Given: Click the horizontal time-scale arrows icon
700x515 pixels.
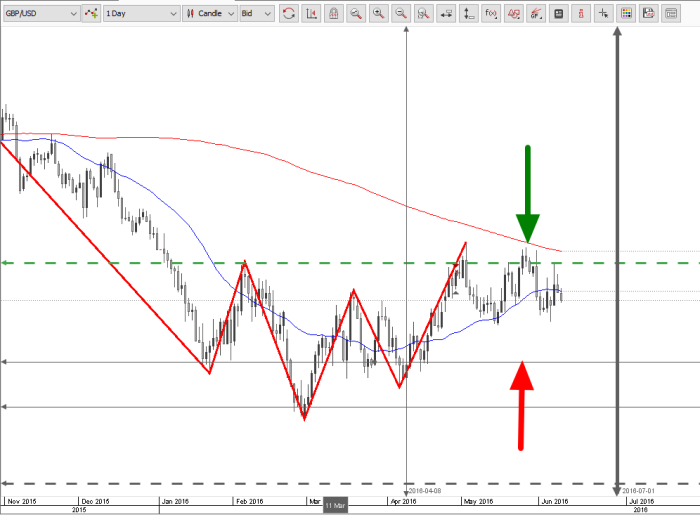Looking at the screenshot, I should pos(446,14).
